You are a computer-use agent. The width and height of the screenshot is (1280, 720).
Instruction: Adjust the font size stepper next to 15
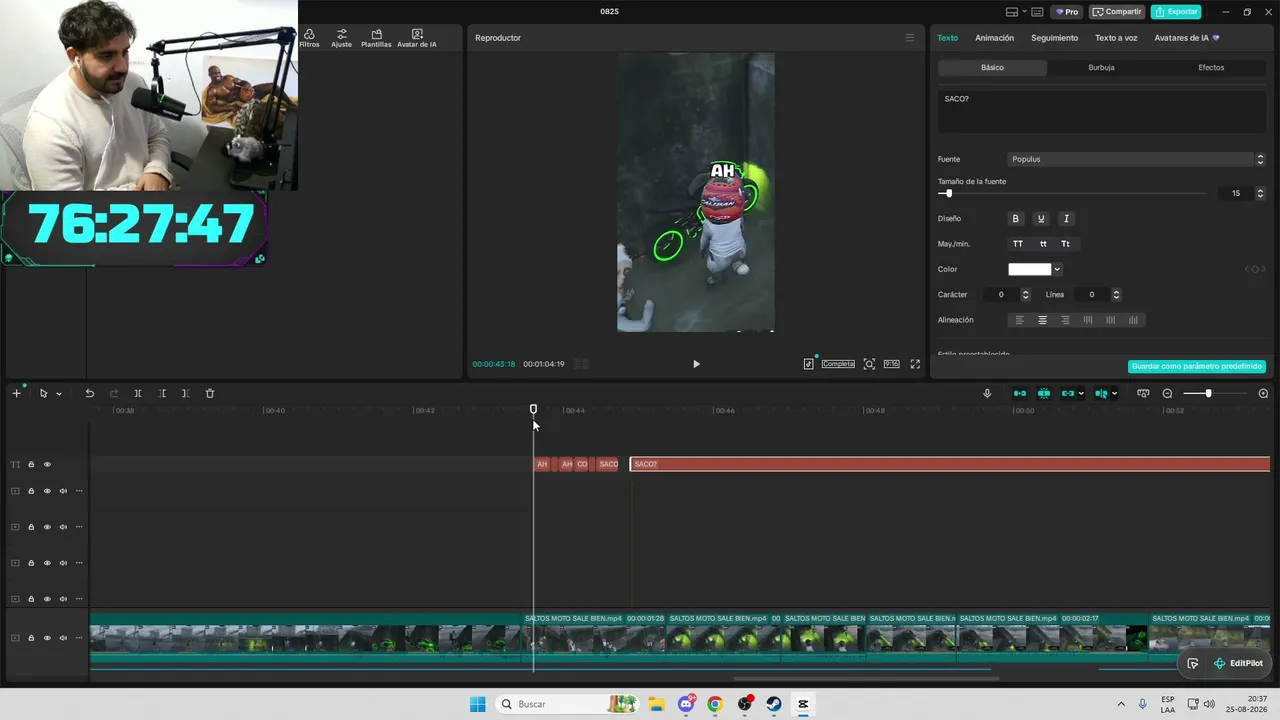pyautogui.click(x=1260, y=193)
